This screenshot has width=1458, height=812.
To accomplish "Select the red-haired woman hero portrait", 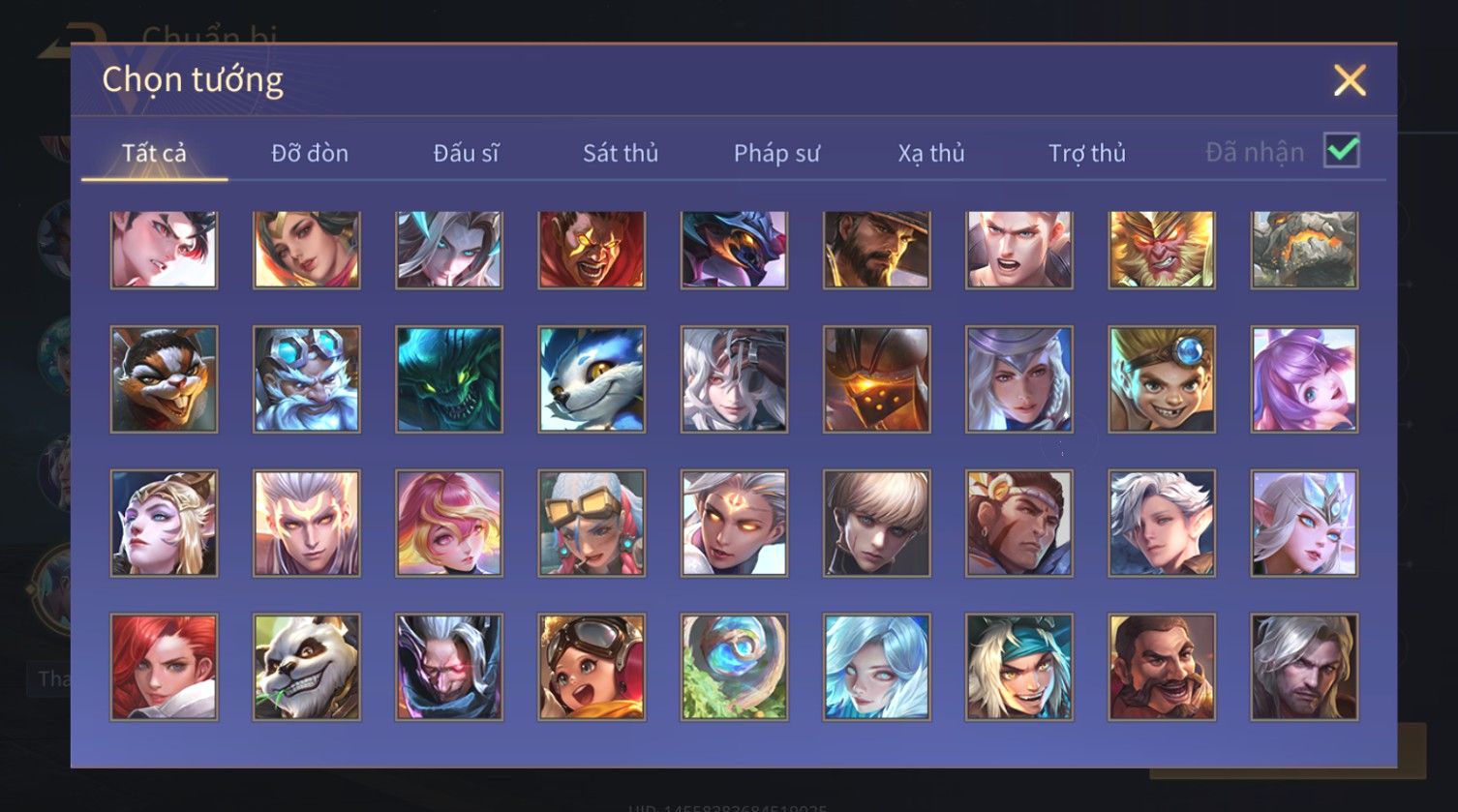I will pos(164,667).
